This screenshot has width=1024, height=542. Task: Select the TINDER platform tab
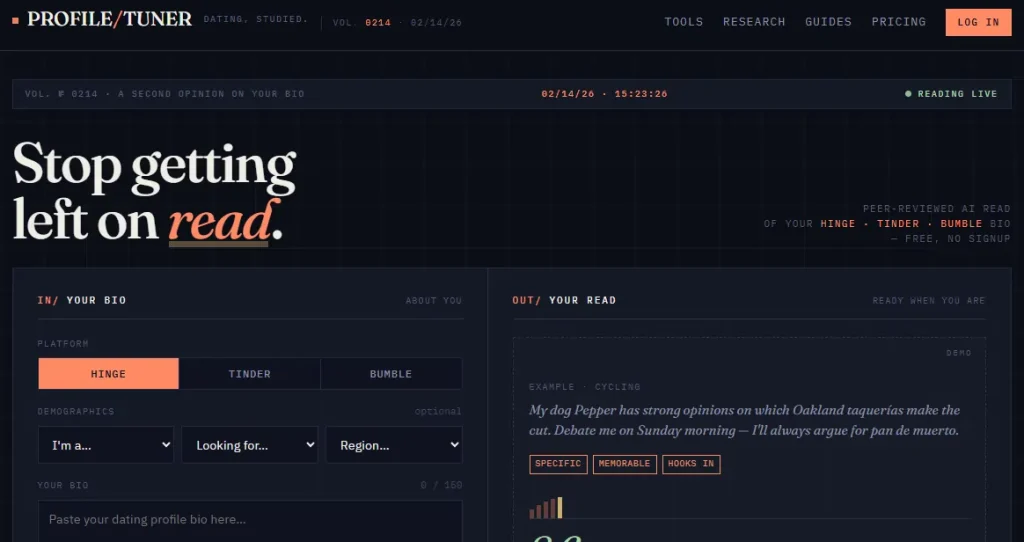(249, 374)
